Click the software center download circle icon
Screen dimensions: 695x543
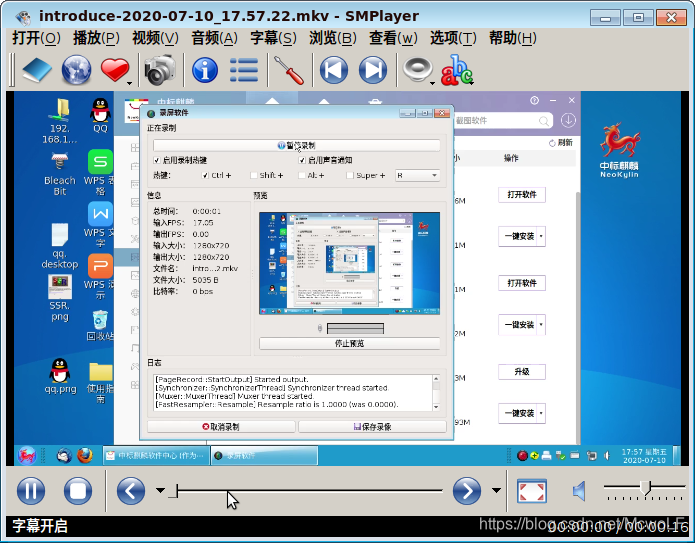(x=568, y=120)
